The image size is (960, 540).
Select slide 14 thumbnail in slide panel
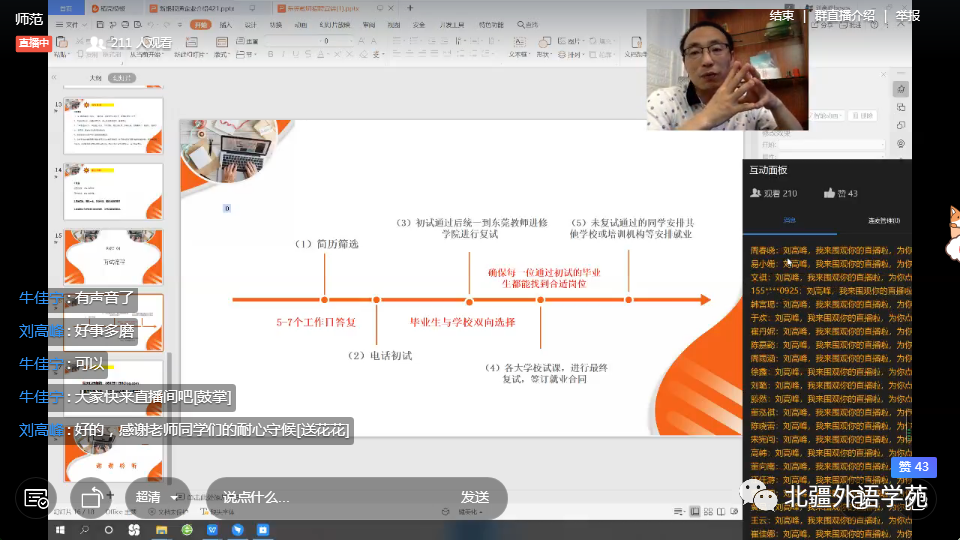113,192
